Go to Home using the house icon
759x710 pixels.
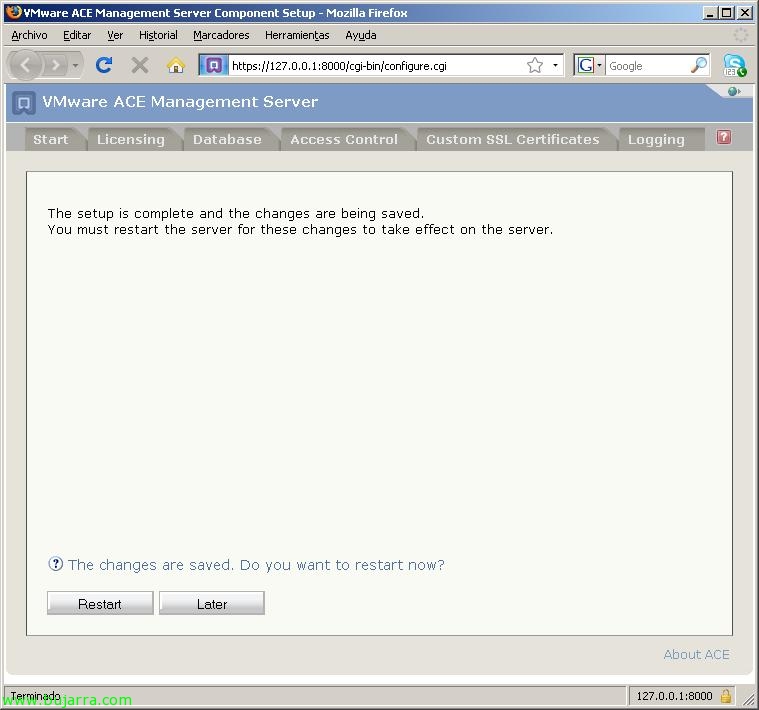[x=176, y=65]
